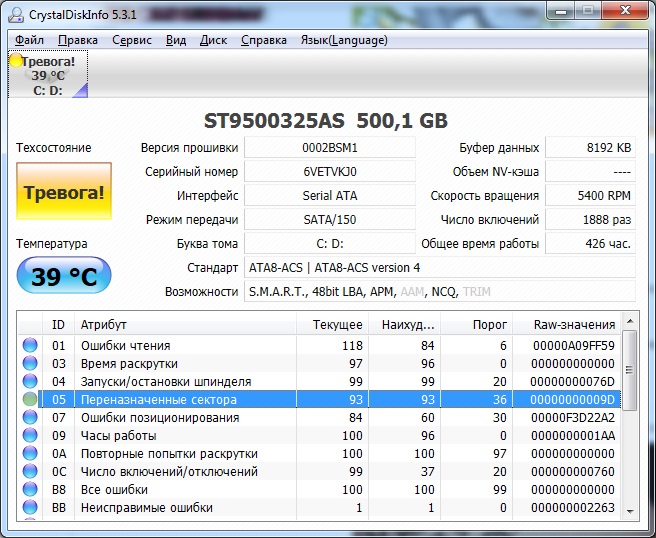
Task: Select the C: D: disk tab
Action: [x=48, y=76]
